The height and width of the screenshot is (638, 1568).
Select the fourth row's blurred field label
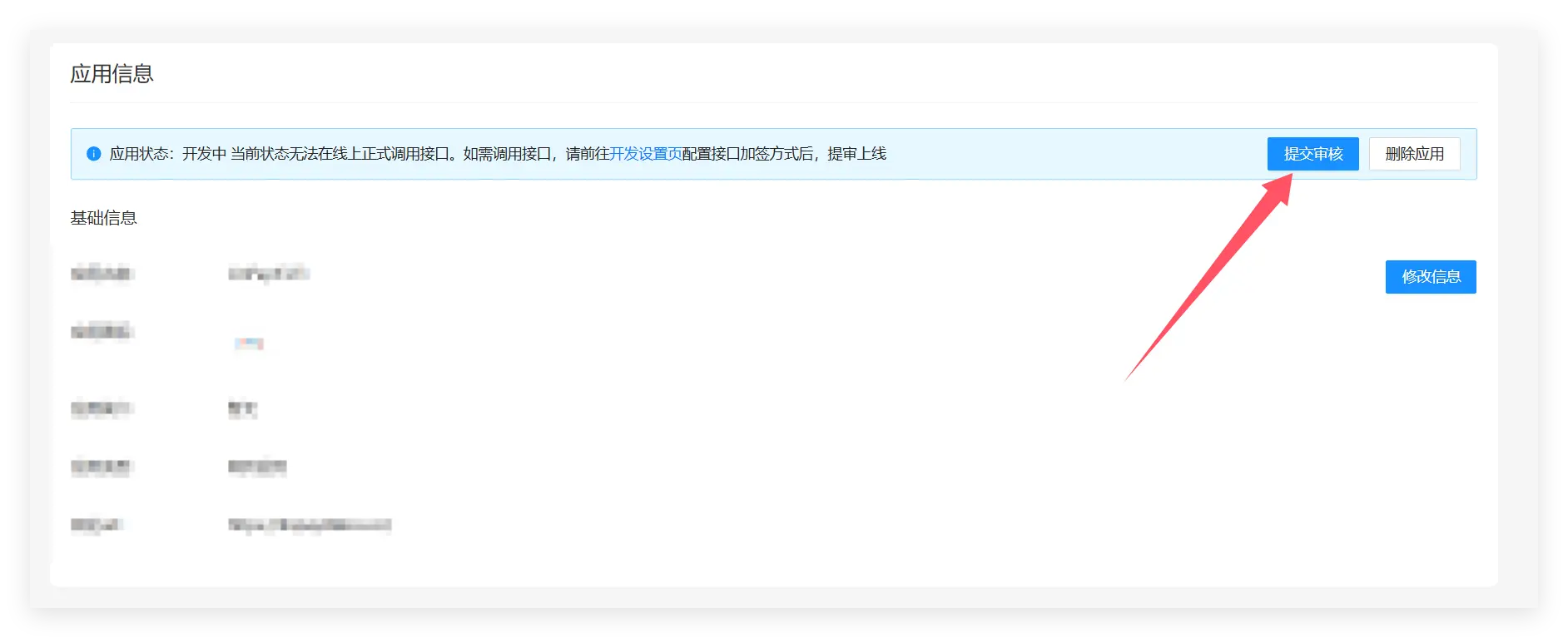pyautogui.click(x=101, y=467)
